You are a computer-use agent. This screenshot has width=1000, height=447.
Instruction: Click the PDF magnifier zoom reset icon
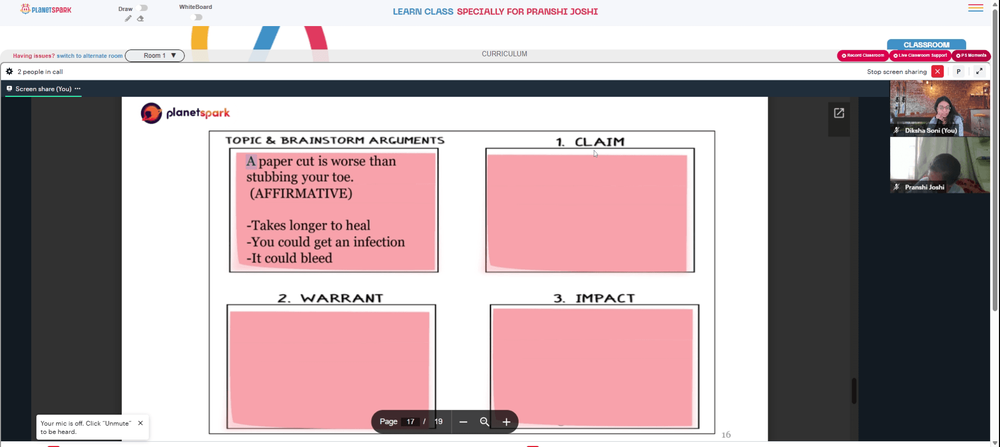tap(485, 421)
